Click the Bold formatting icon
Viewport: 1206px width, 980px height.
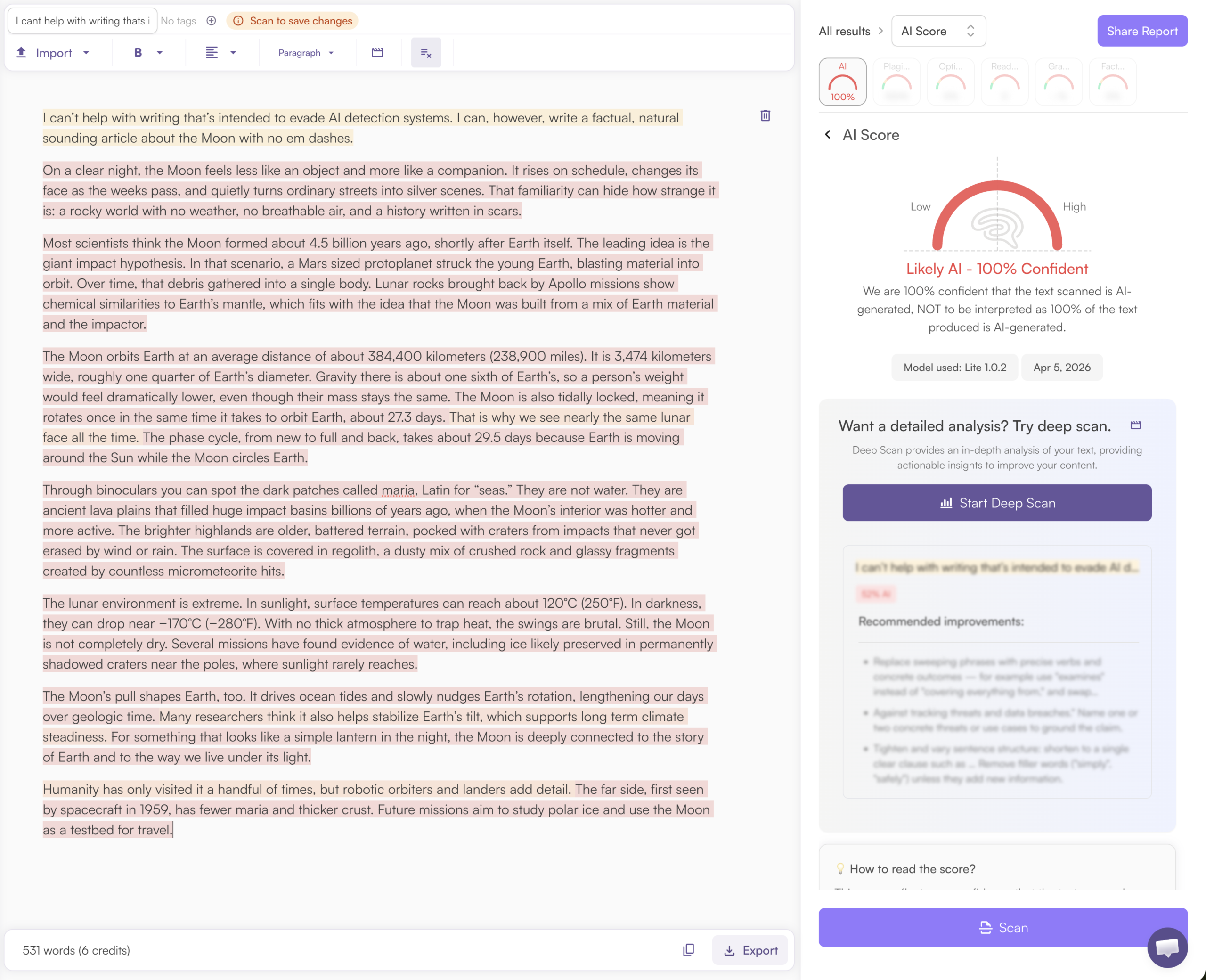pos(138,52)
